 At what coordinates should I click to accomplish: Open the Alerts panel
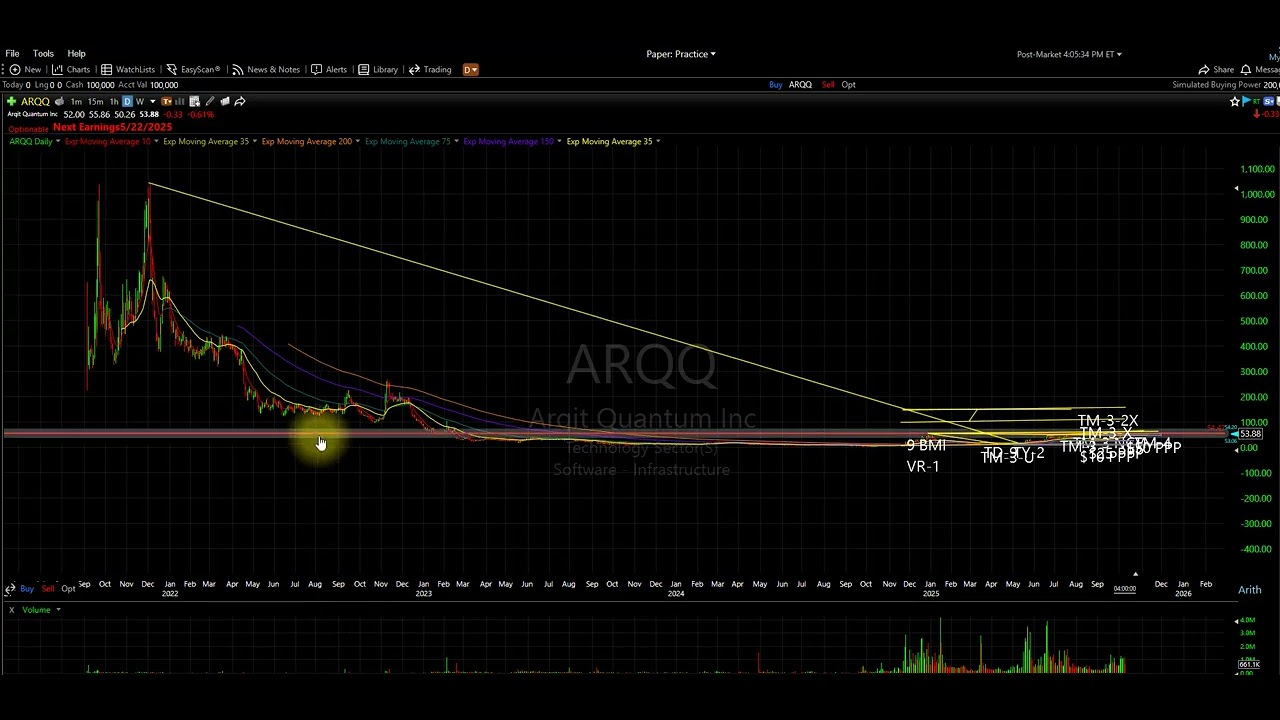[x=329, y=70]
